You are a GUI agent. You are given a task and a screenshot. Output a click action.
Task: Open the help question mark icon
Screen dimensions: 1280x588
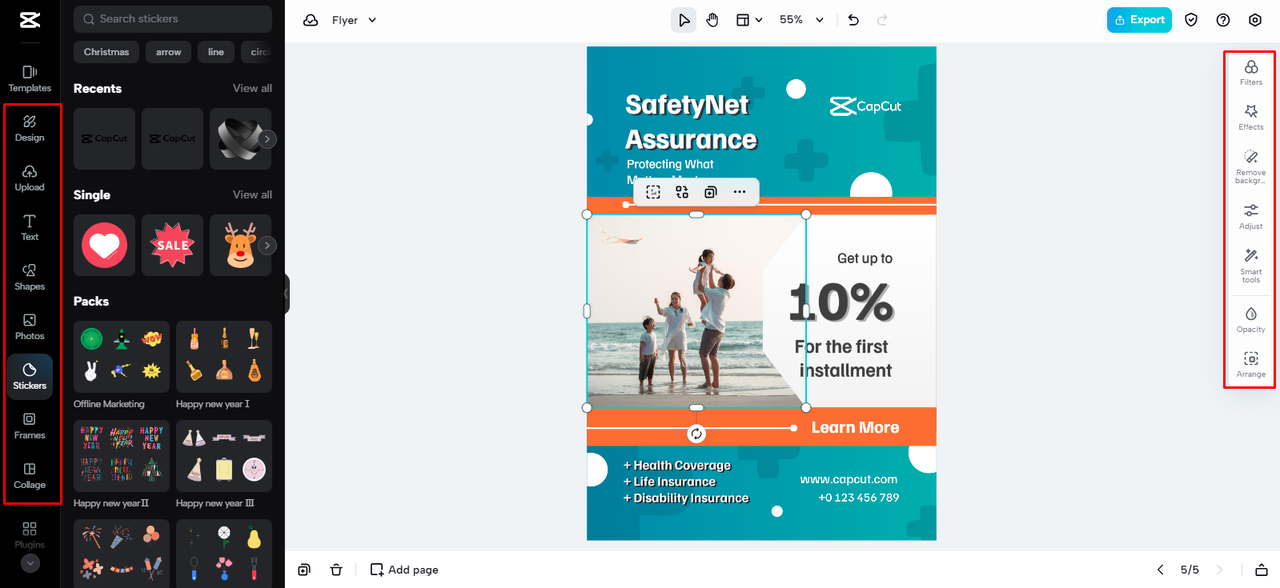click(x=1223, y=20)
